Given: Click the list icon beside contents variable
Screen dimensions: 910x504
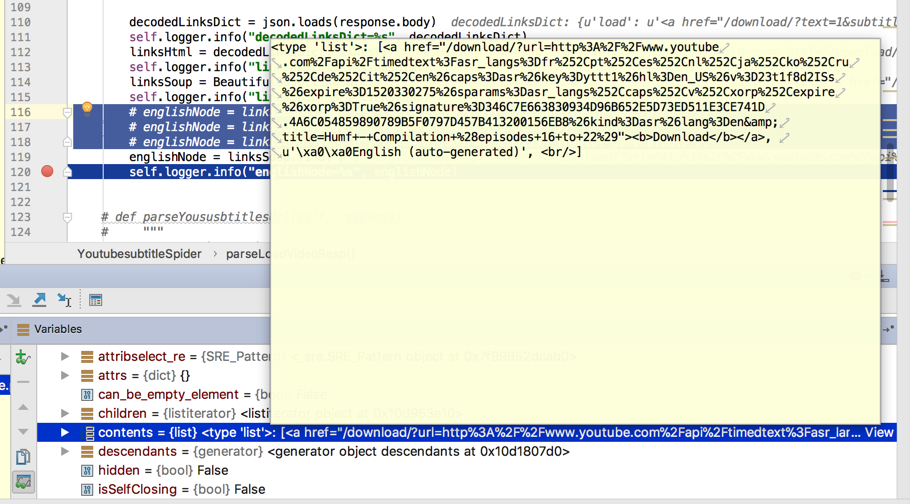Looking at the screenshot, I should [90, 433].
